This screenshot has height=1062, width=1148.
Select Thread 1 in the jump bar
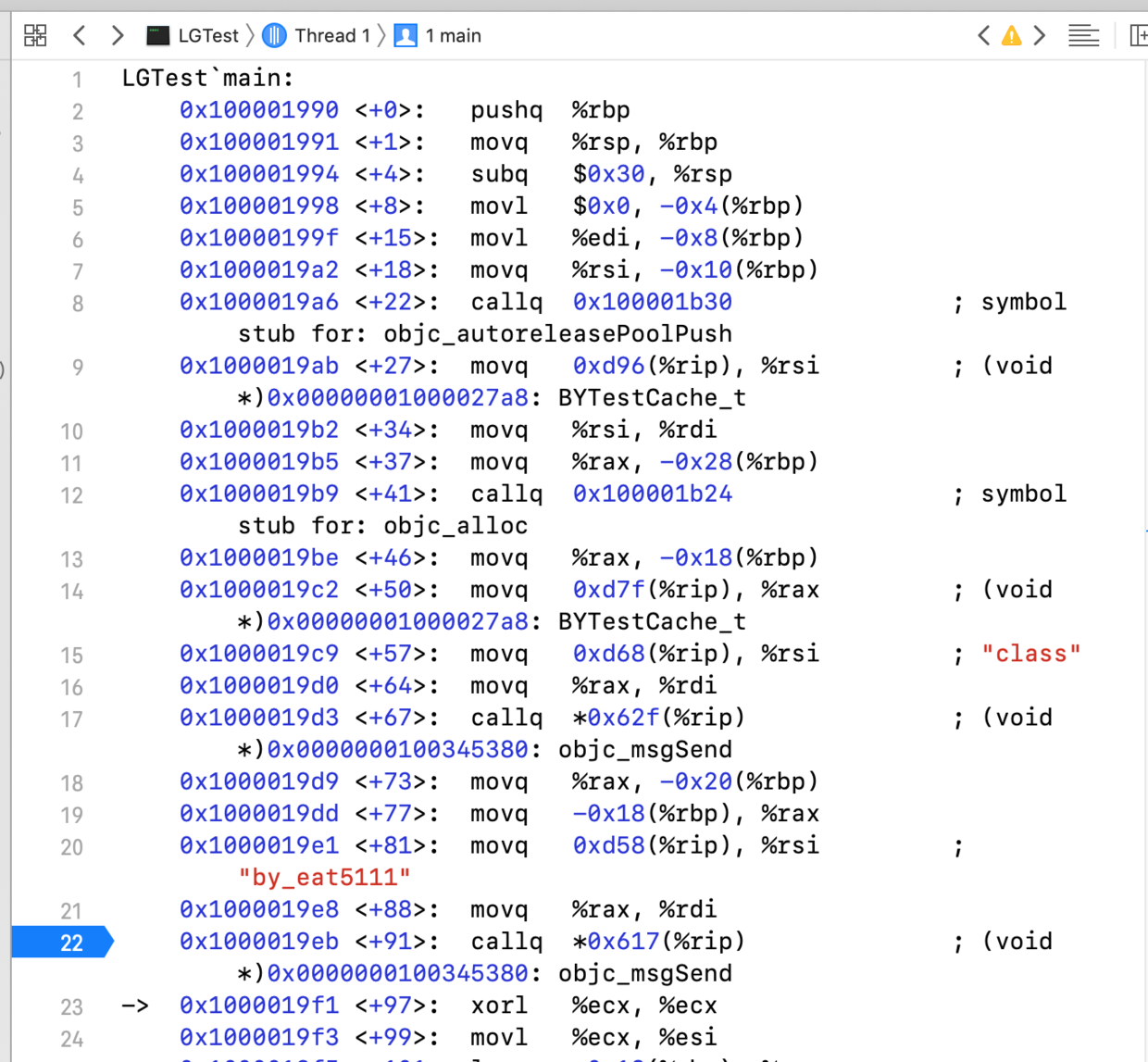pos(332,36)
